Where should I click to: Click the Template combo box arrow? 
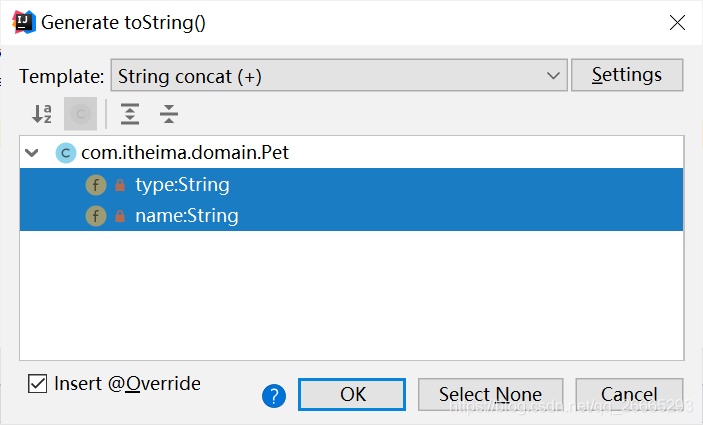[x=553, y=75]
